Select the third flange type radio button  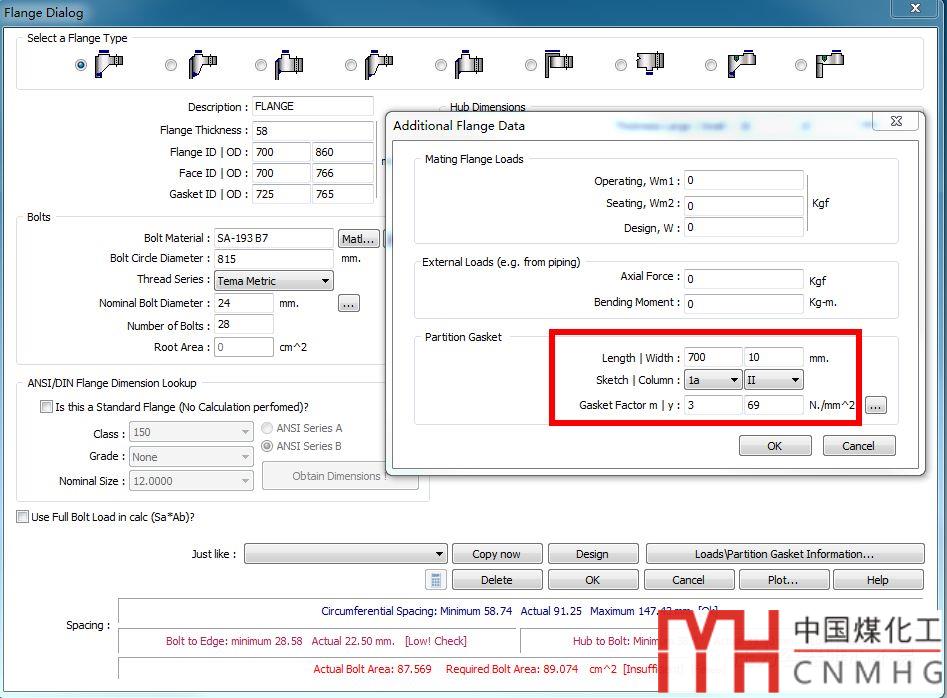(x=261, y=65)
